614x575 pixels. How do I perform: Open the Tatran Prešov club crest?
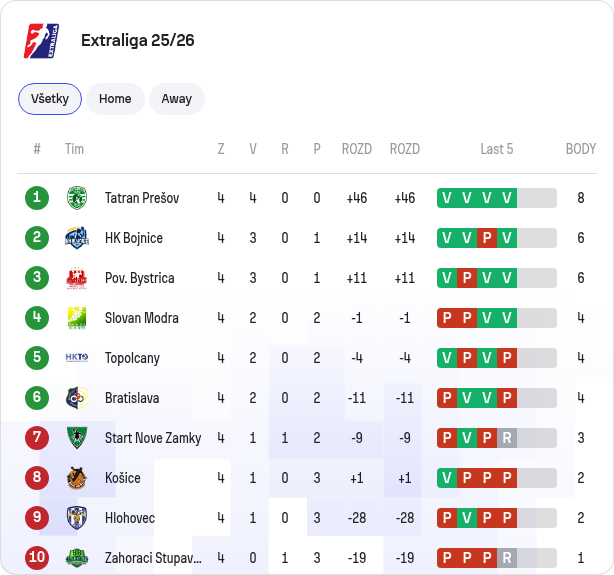coord(77,198)
